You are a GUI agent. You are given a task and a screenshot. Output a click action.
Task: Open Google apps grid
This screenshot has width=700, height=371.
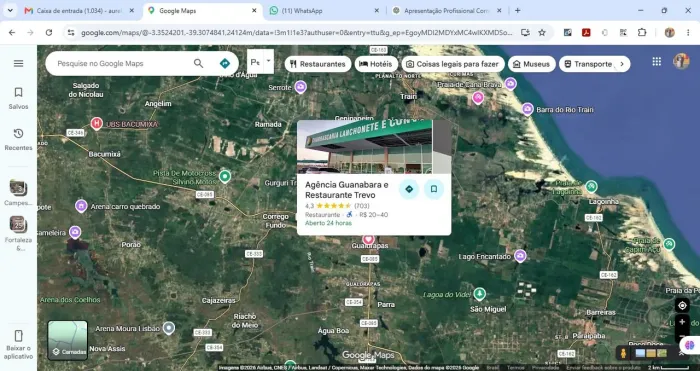(x=656, y=62)
